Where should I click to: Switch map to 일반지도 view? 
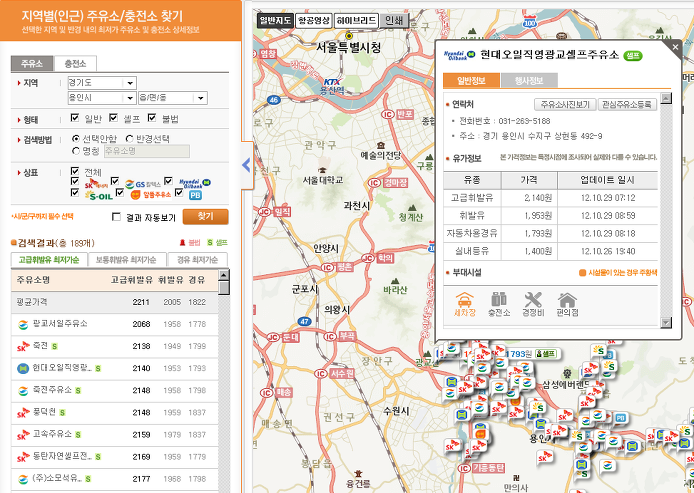pyautogui.click(x=275, y=20)
